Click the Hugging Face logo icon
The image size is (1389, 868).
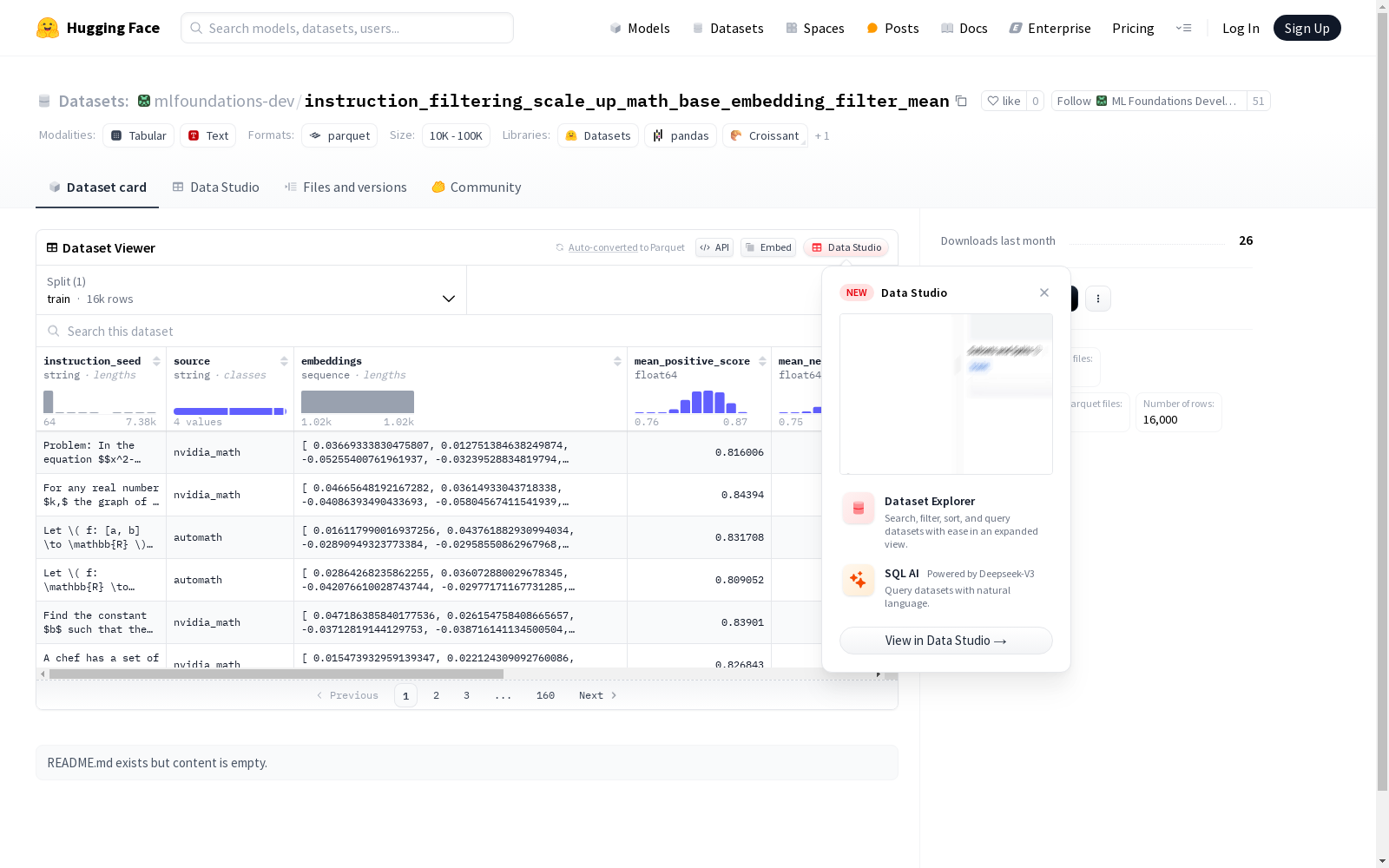tap(48, 28)
